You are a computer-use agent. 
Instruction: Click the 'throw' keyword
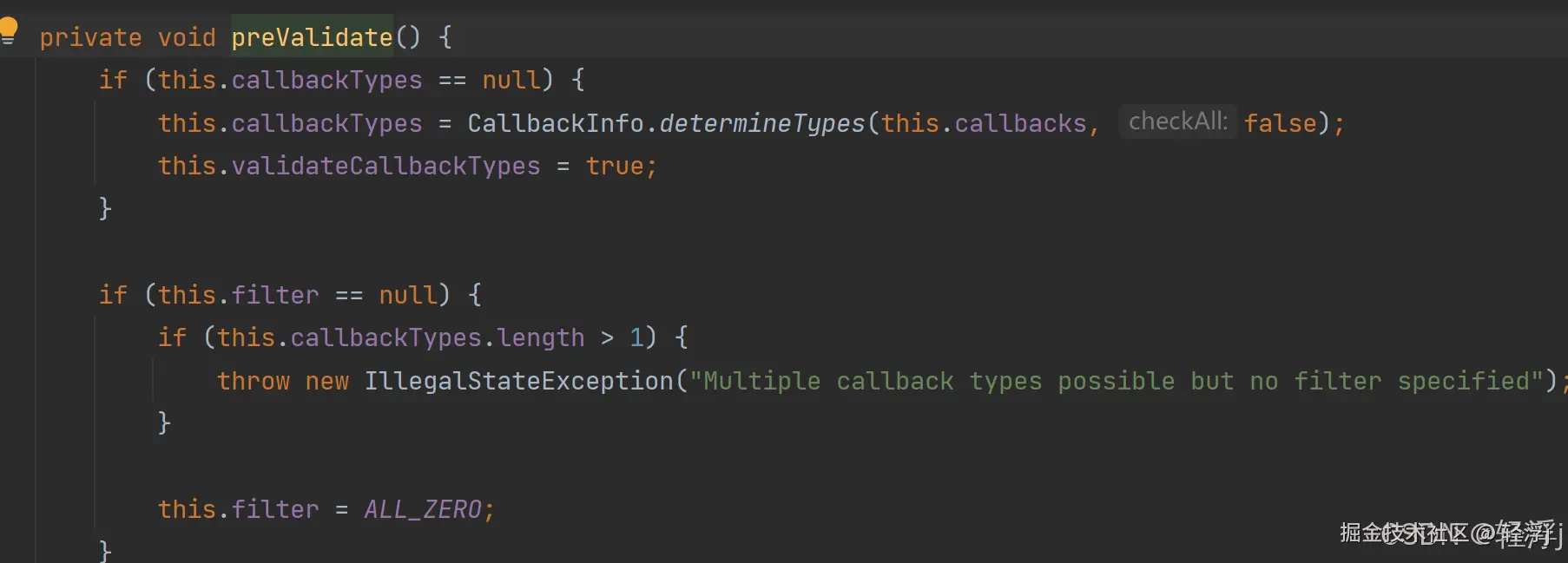254,381
